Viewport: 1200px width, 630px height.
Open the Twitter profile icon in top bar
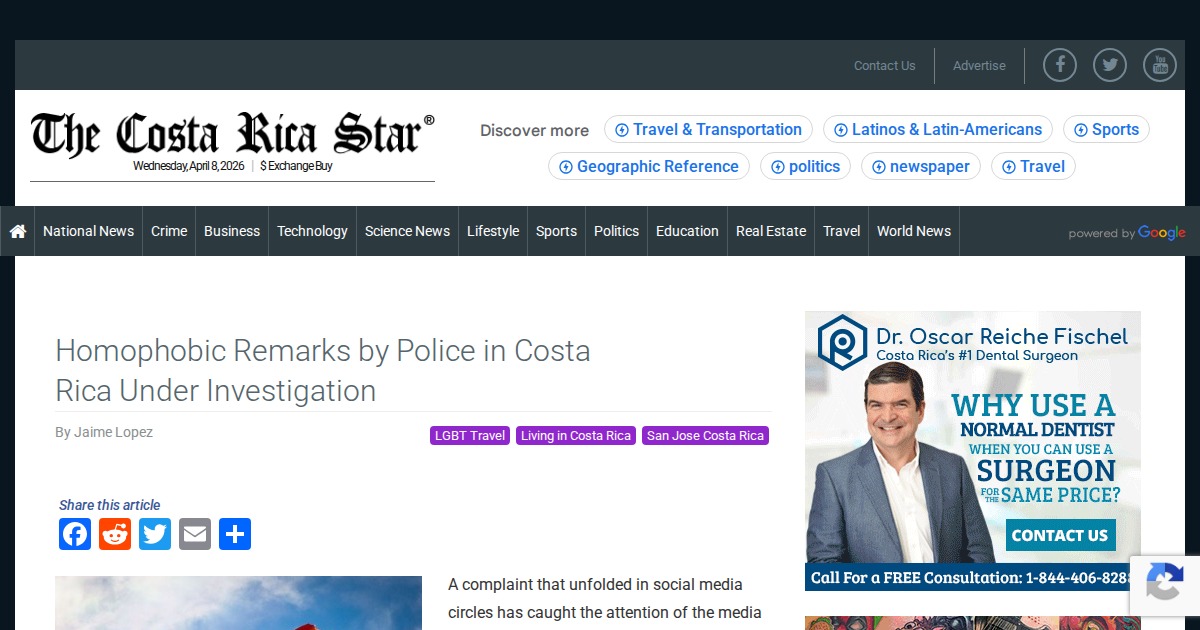coord(1110,65)
